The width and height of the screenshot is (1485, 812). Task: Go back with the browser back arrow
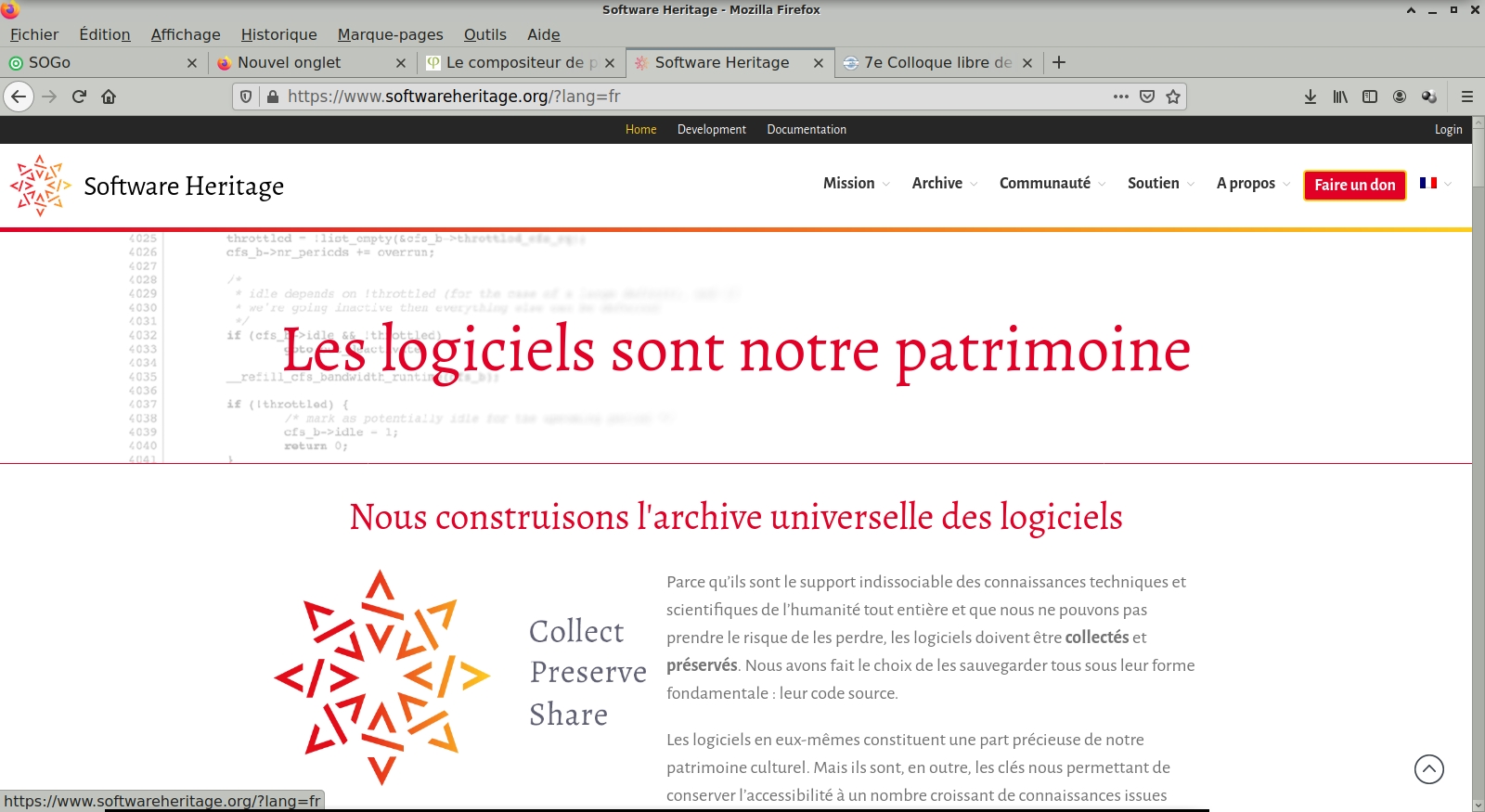click(x=19, y=97)
